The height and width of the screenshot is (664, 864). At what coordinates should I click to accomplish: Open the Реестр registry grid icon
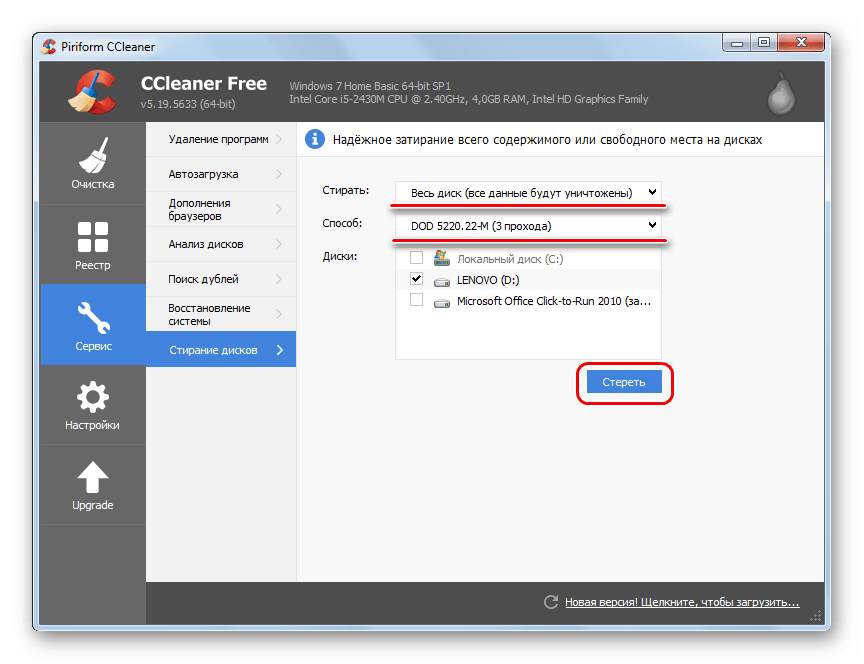coord(92,236)
